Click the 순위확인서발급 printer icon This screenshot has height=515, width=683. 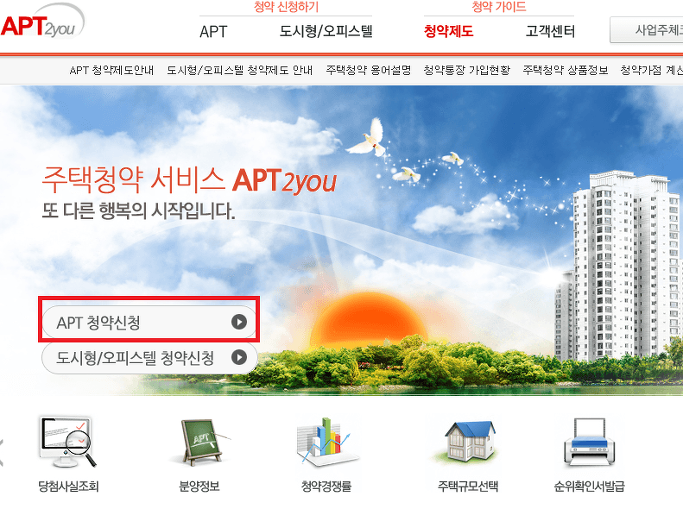pos(589,442)
